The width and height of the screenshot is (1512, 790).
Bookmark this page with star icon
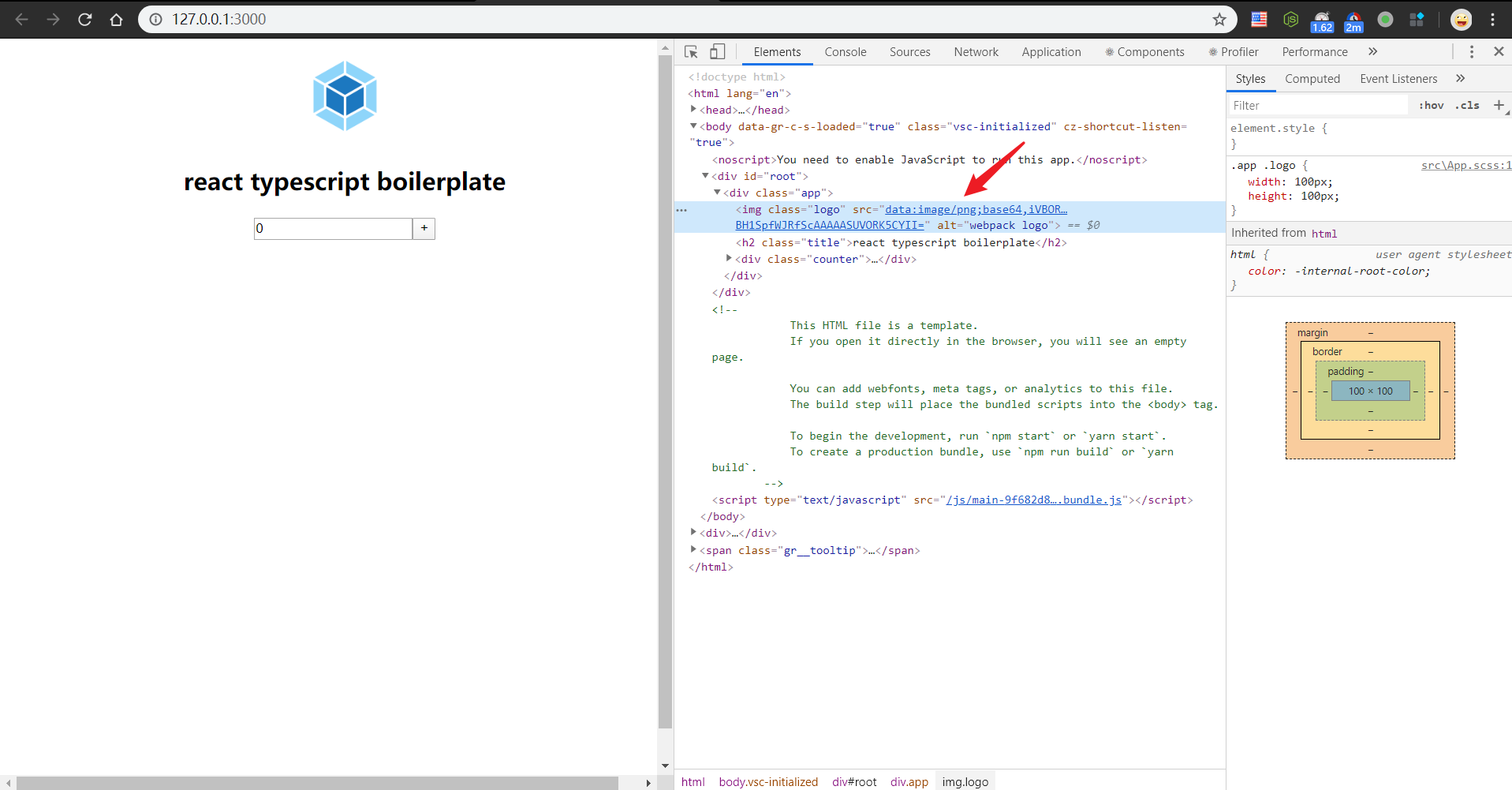coord(1219,19)
